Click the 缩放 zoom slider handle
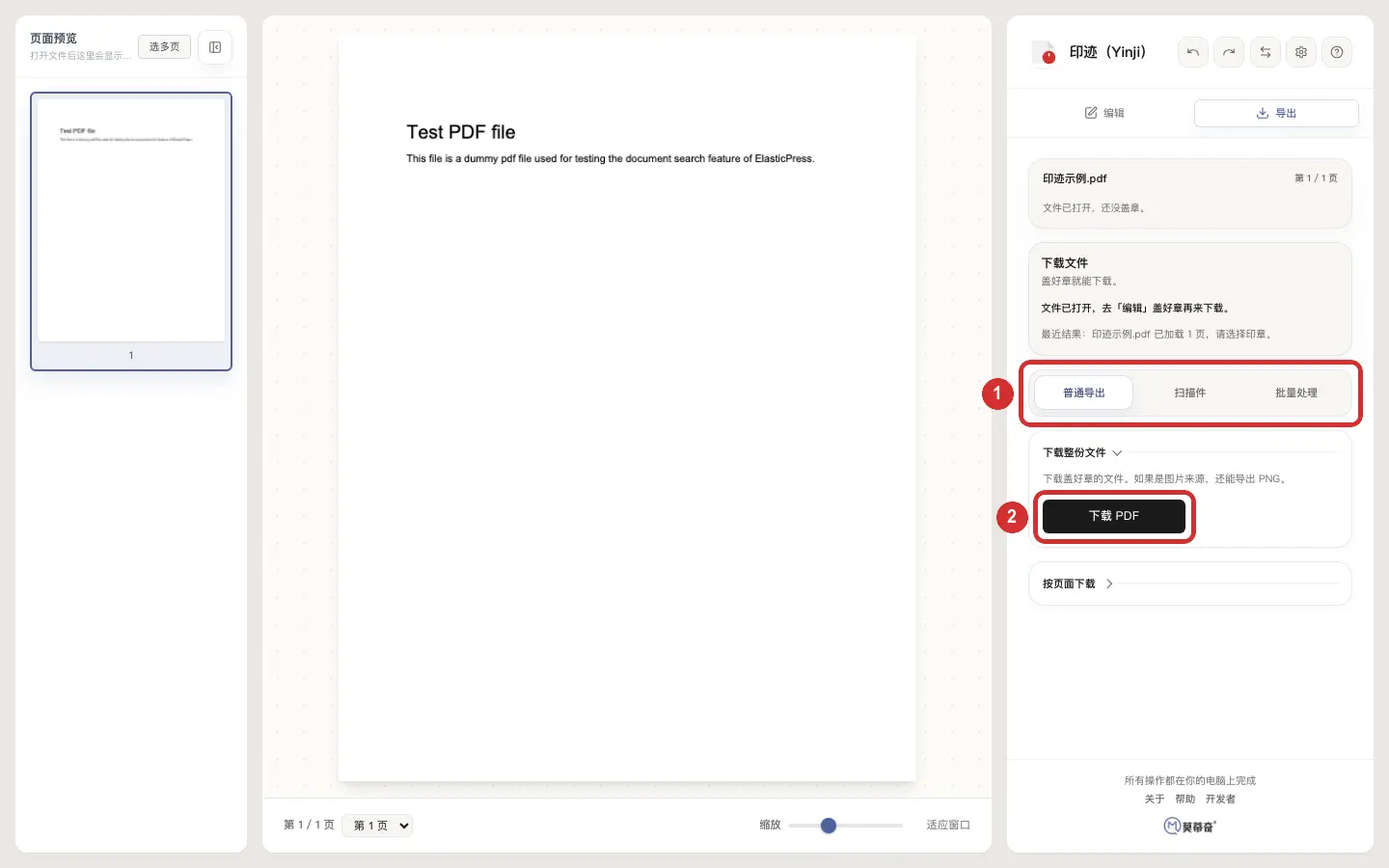1389x868 pixels. coord(829,826)
